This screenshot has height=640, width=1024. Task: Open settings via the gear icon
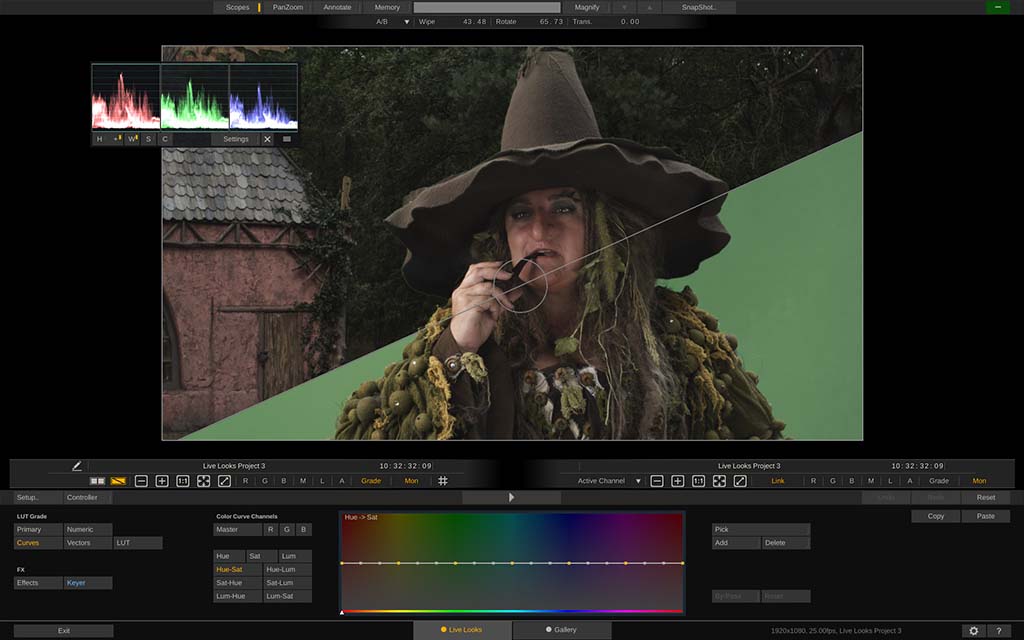[973, 631]
